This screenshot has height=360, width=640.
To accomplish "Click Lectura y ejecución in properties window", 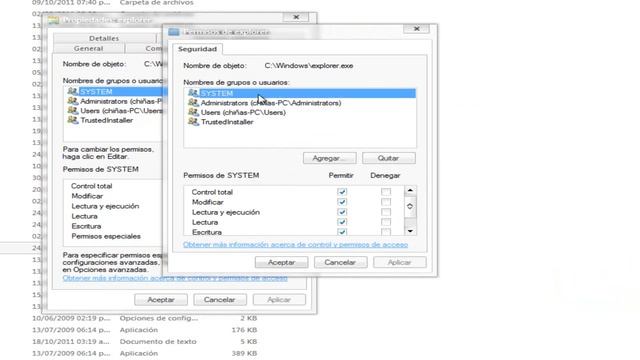I will (105, 206).
